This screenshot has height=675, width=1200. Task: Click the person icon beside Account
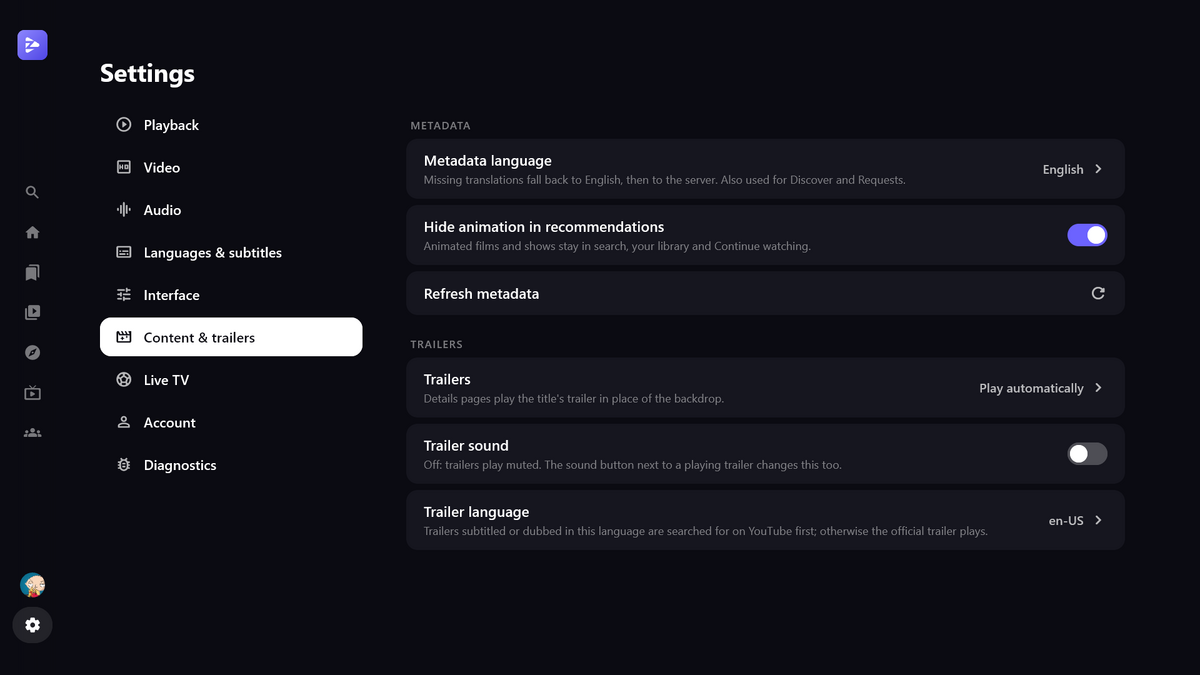124,422
